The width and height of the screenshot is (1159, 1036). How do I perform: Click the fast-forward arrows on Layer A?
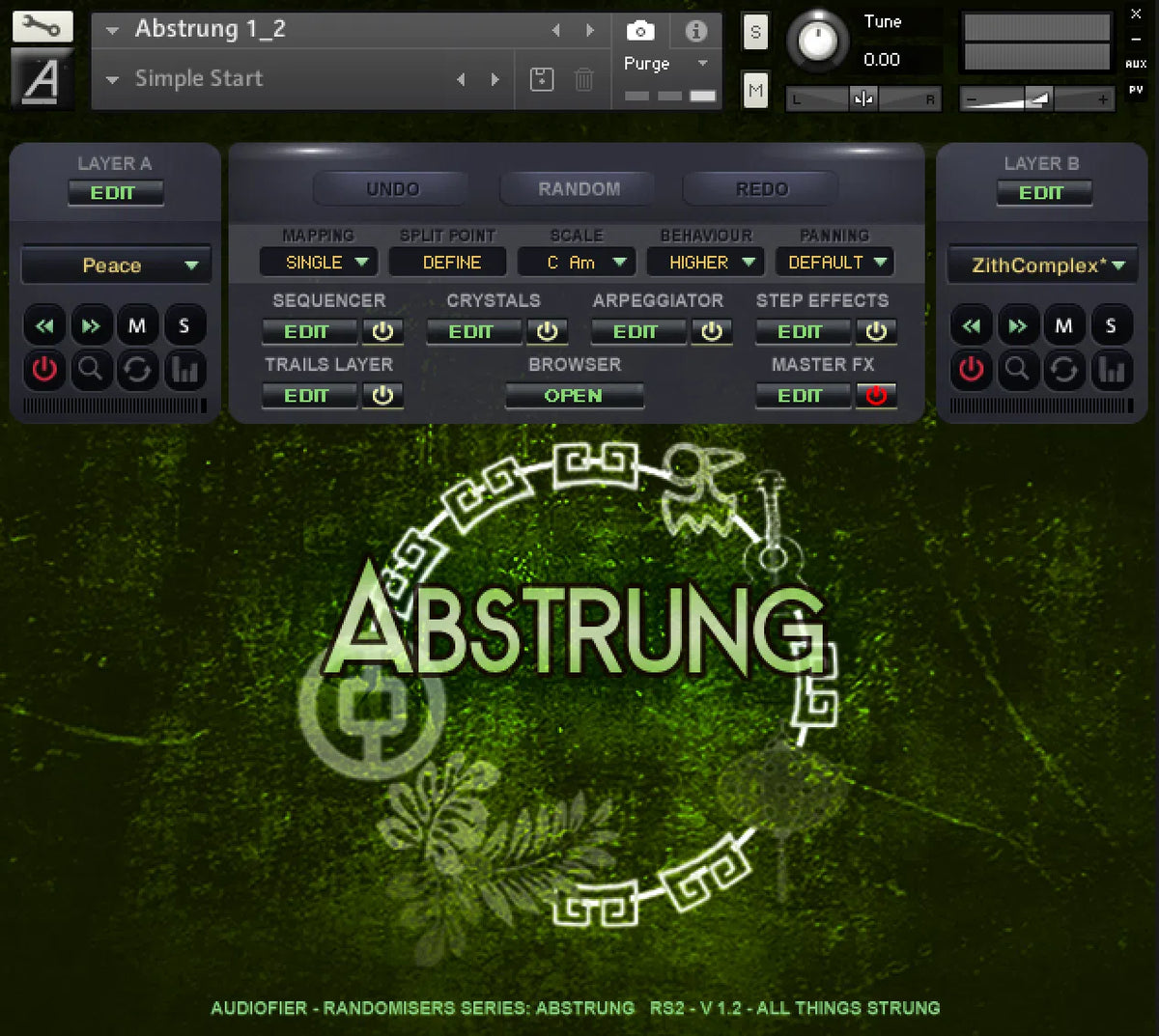[x=91, y=324]
